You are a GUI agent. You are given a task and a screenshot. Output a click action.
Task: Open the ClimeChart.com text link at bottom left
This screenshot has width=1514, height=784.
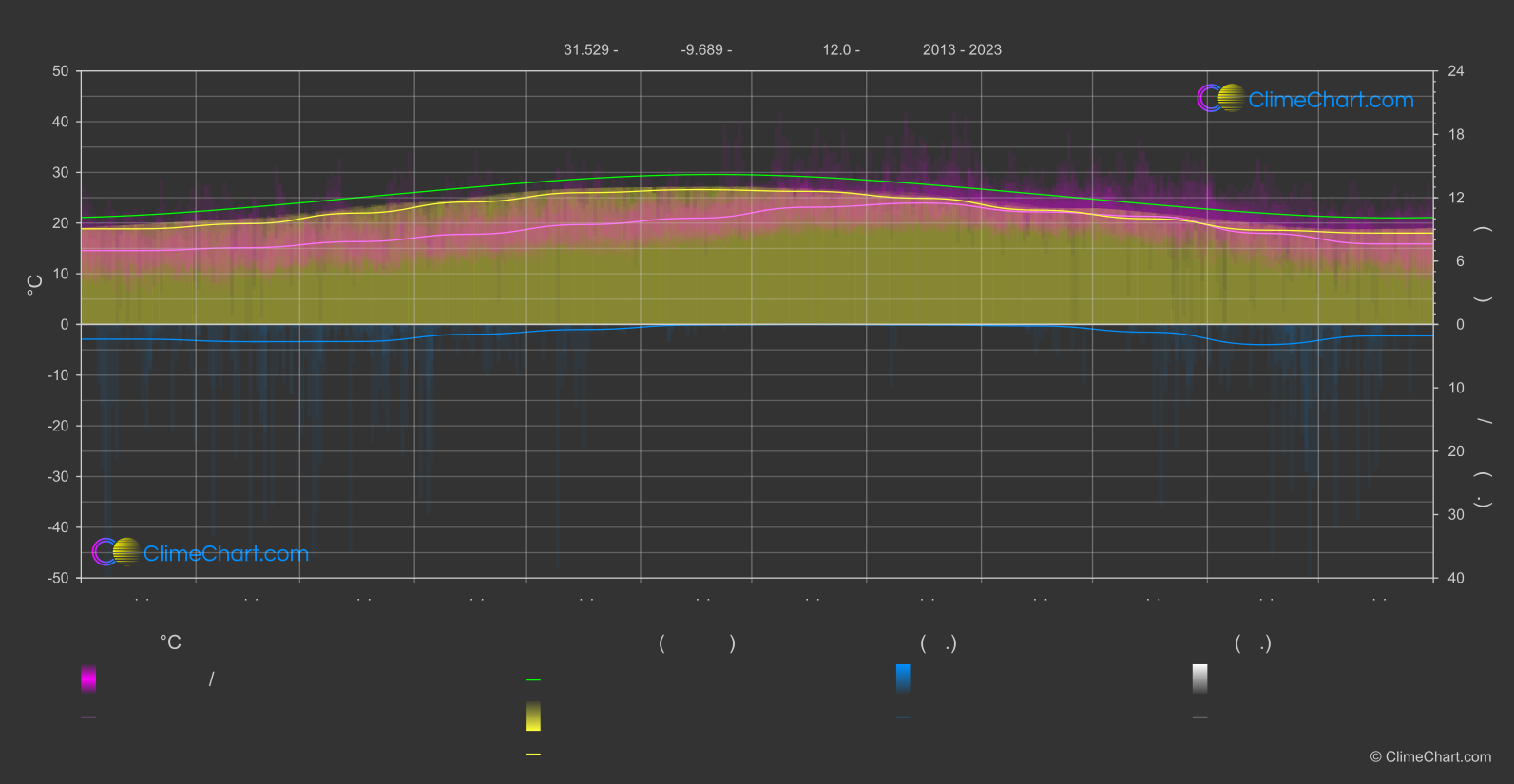coord(225,554)
